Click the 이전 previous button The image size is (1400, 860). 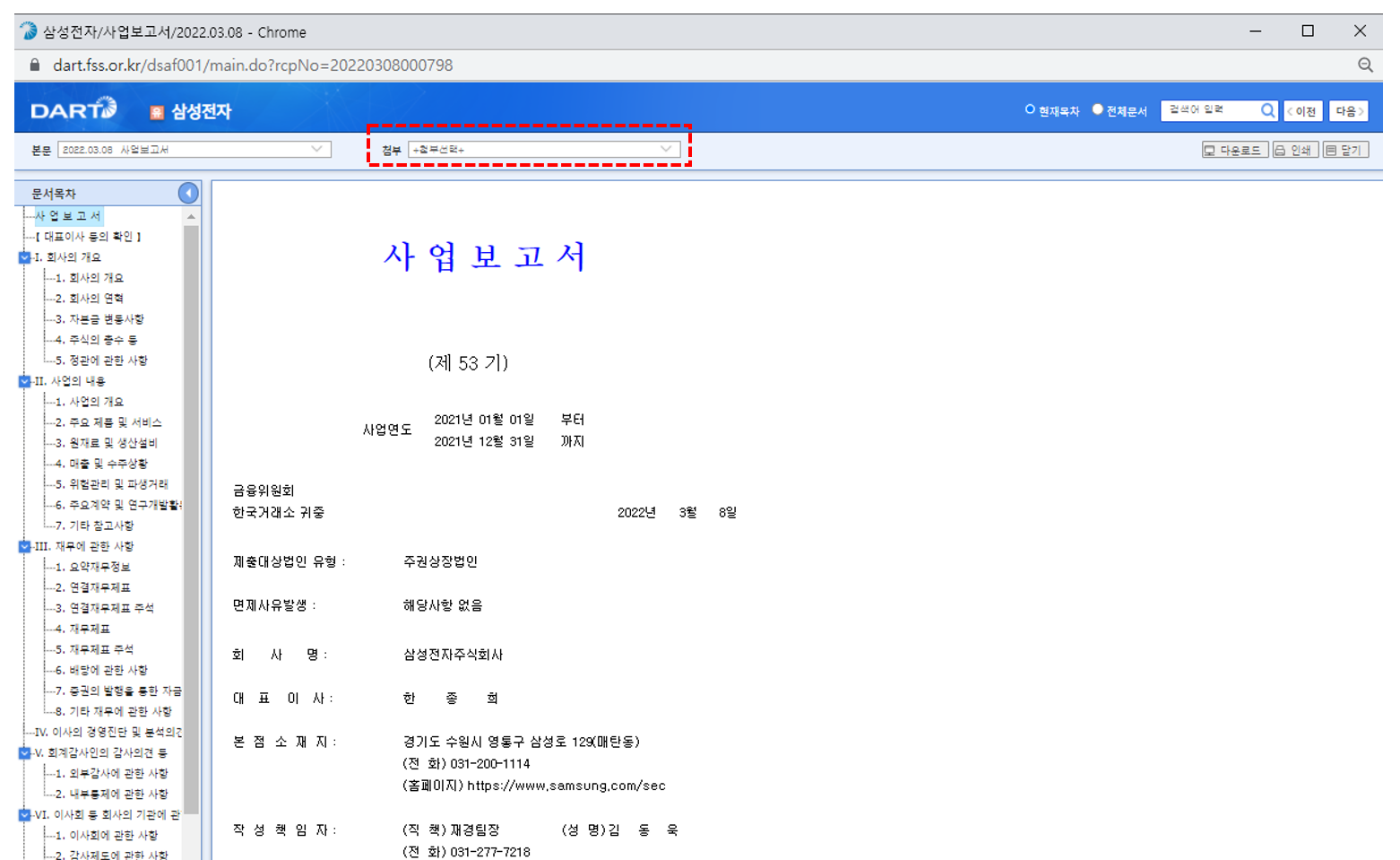(x=1302, y=111)
